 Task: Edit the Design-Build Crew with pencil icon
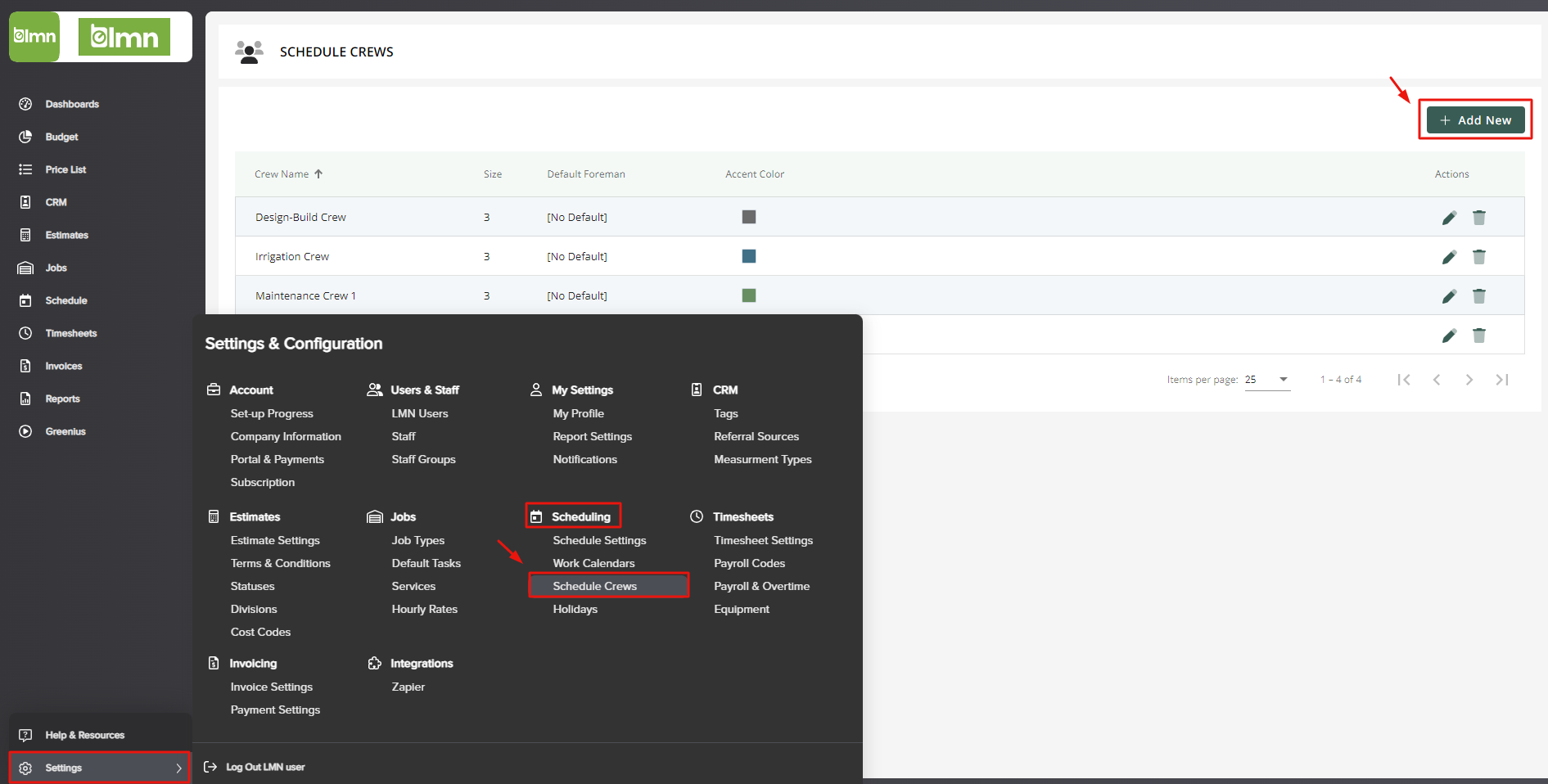tap(1449, 217)
